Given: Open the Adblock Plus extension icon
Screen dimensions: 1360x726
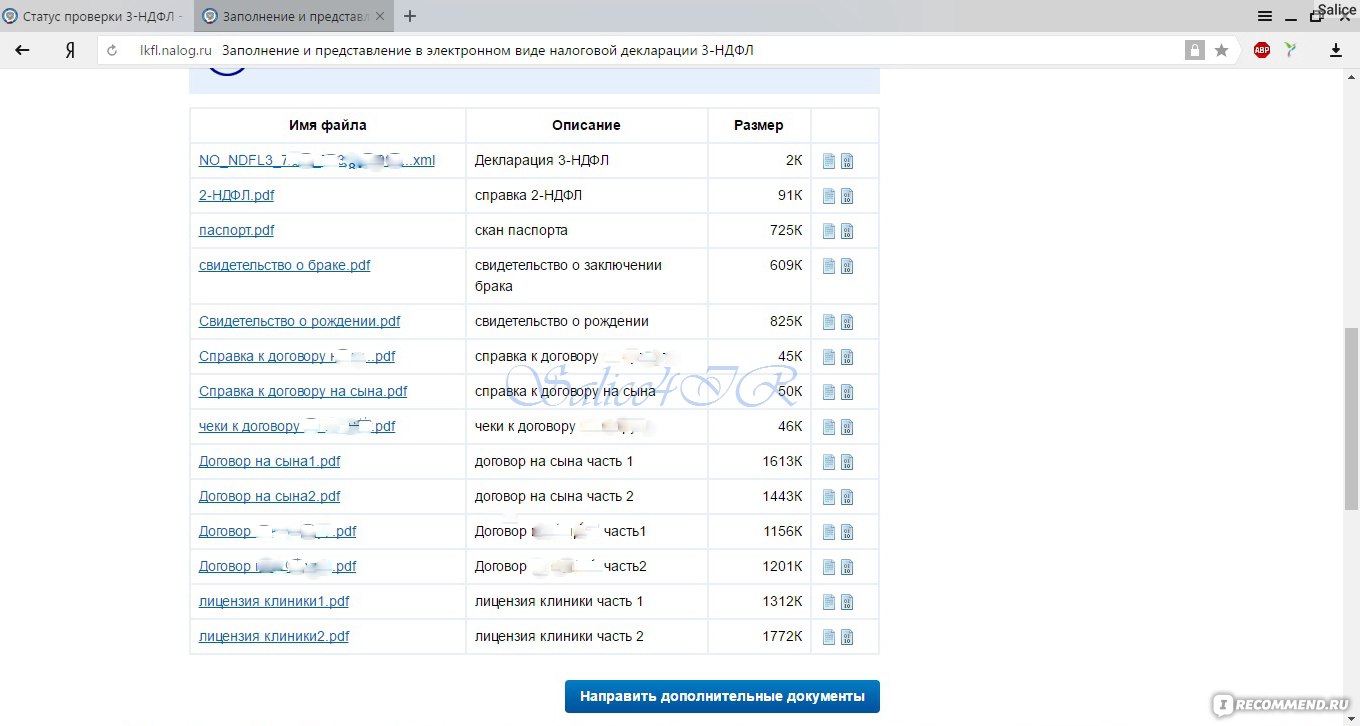Looking at the screenshot, I should pyautogui.click(x=1262, y=50).
